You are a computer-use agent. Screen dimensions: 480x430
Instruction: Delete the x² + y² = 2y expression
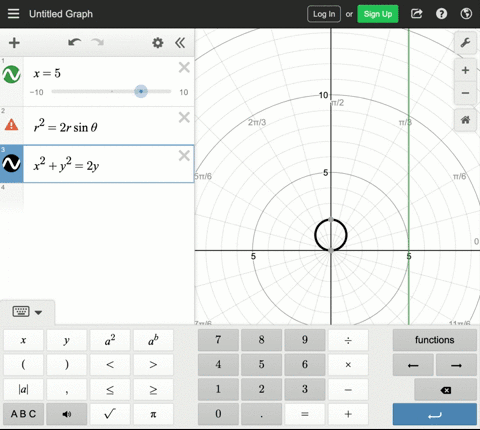184,156
